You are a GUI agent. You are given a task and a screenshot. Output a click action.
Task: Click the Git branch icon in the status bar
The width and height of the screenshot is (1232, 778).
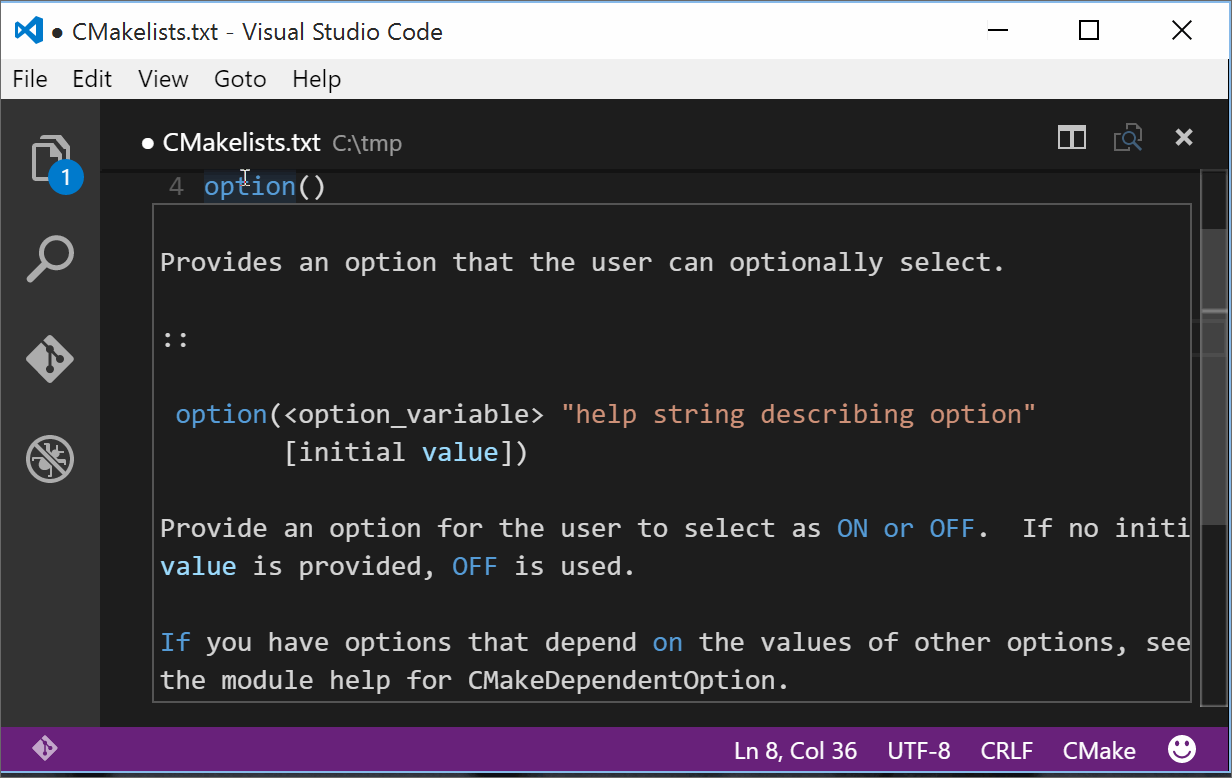tap(44, 749)
